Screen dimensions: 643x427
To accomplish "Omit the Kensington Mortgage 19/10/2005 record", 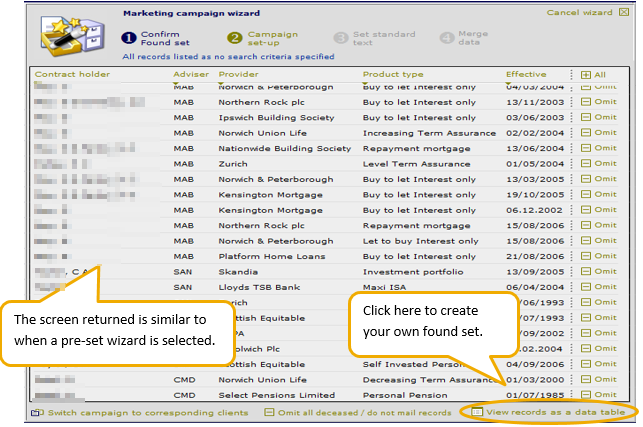I will coord(599,194).
